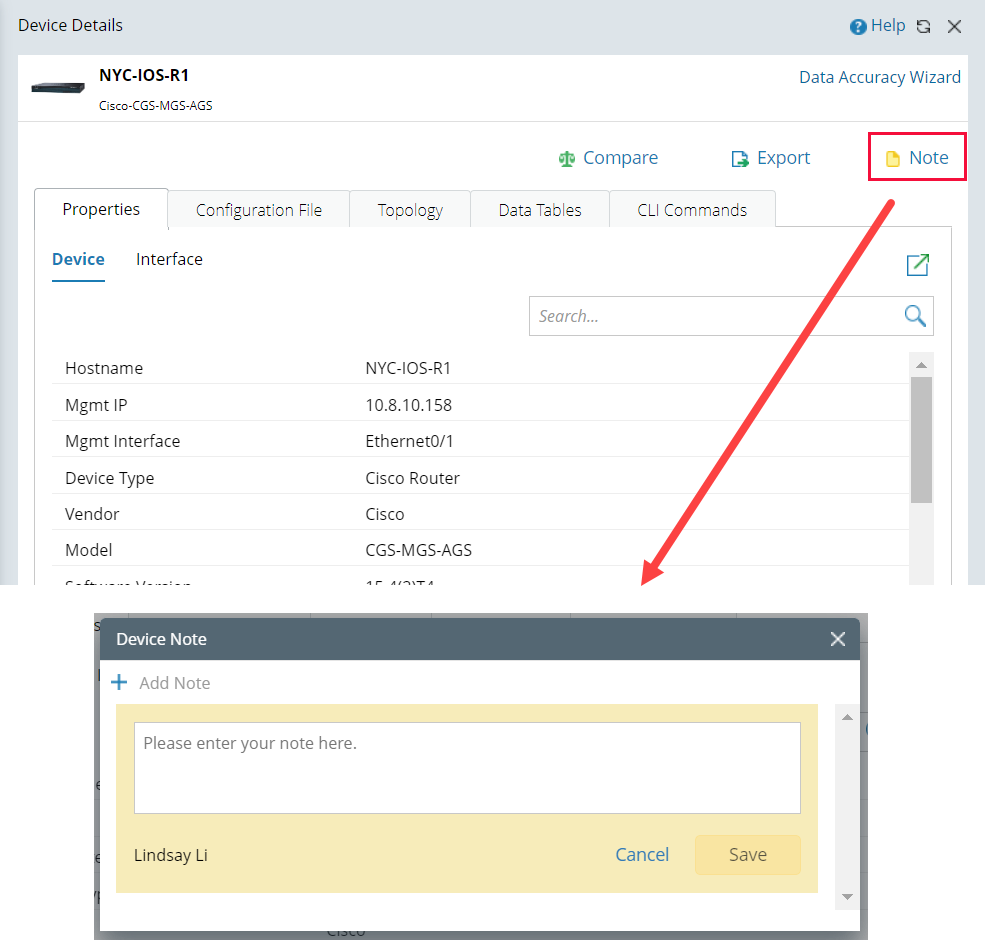Switch to the Configuration File tab

(x=258, y=209)
